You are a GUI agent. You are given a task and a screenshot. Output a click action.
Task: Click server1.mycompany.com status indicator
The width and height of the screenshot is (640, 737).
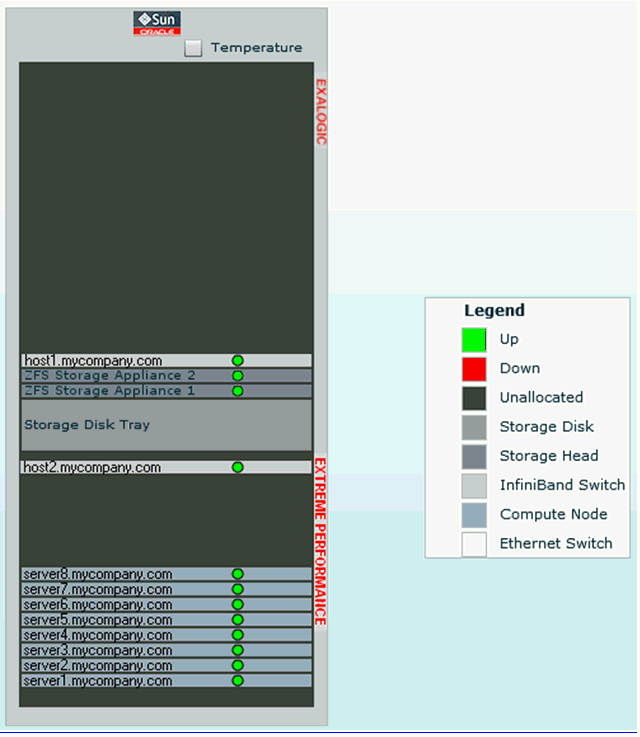tap(238, 681)
